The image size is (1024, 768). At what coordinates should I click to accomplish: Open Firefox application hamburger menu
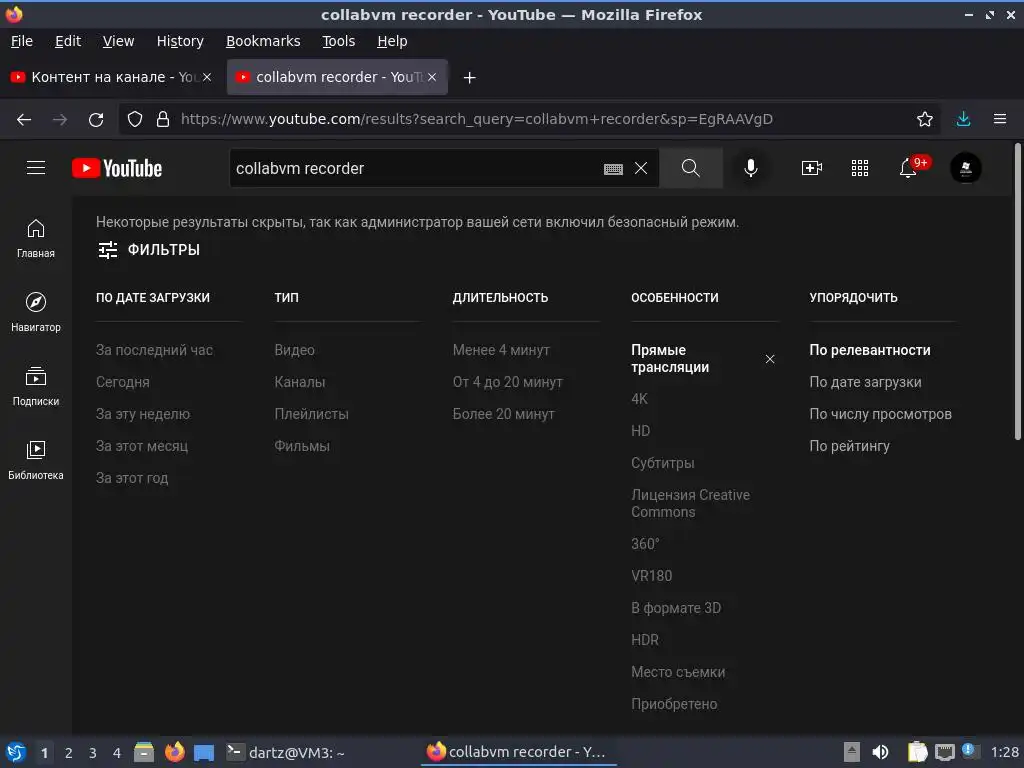click(1000, 119)
